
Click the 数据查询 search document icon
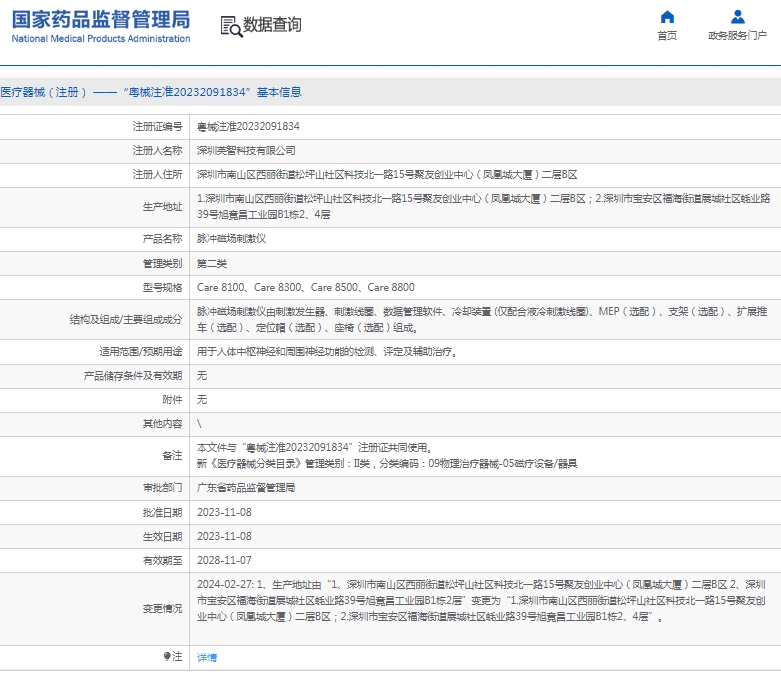231,26
